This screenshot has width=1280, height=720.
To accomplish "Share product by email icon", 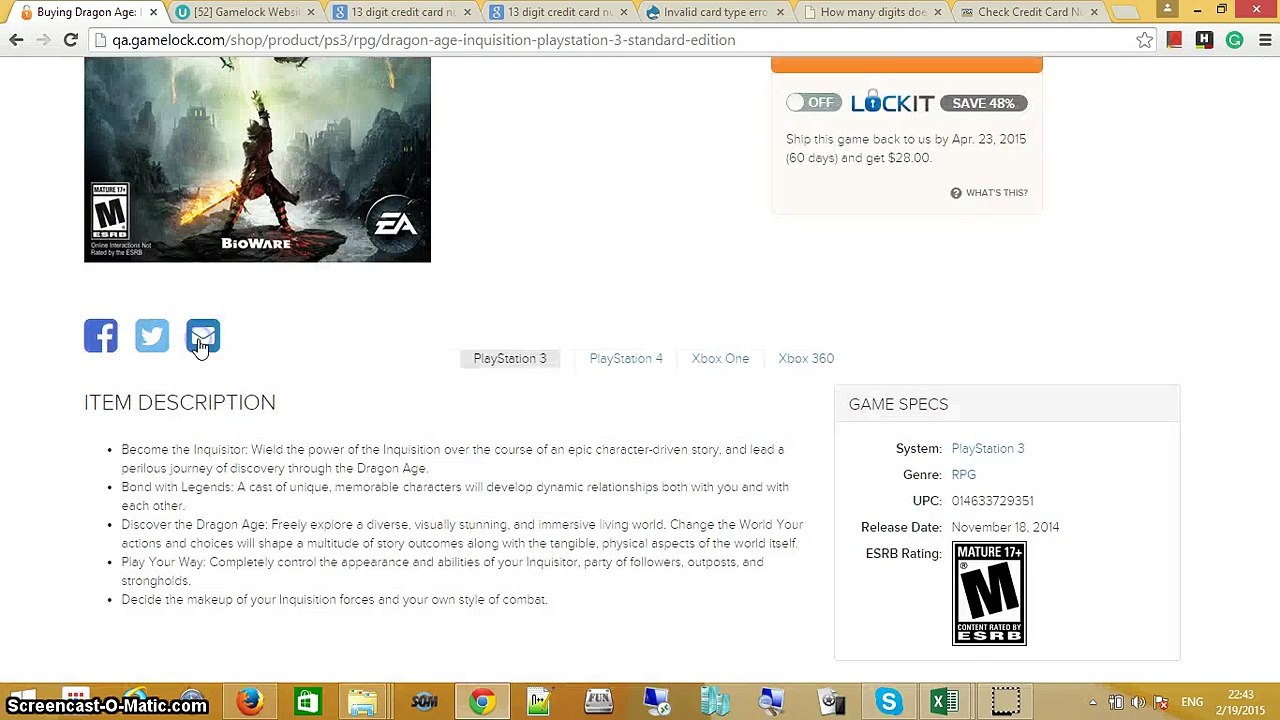I will coord(203,336).
